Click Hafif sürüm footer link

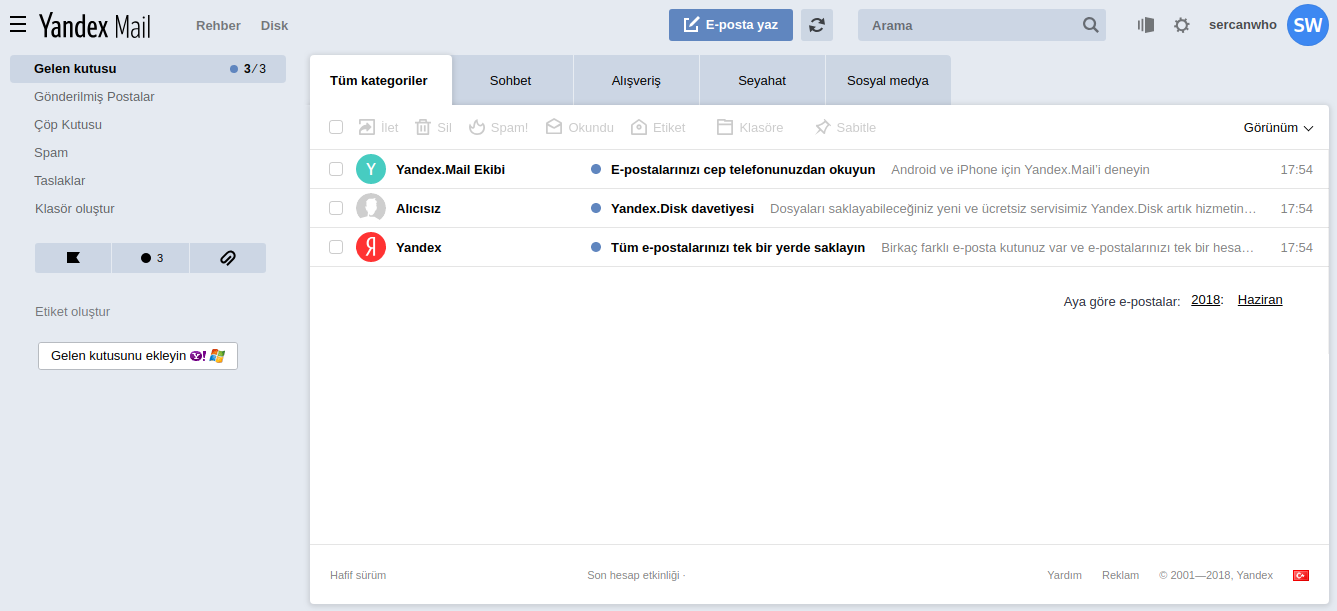[x=358, y=575]
